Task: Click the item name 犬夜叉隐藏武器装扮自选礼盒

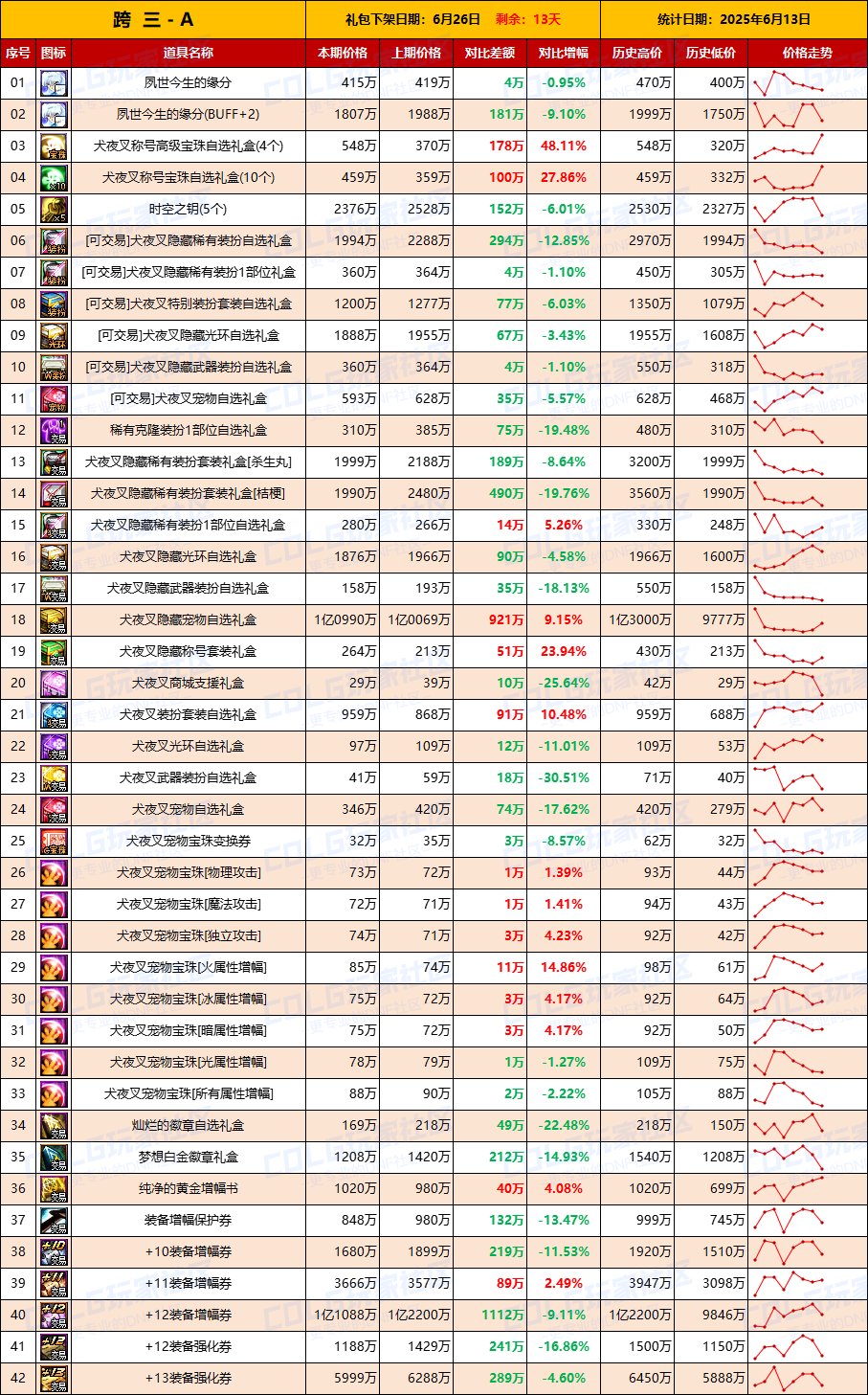Action: tap(188, 589)
